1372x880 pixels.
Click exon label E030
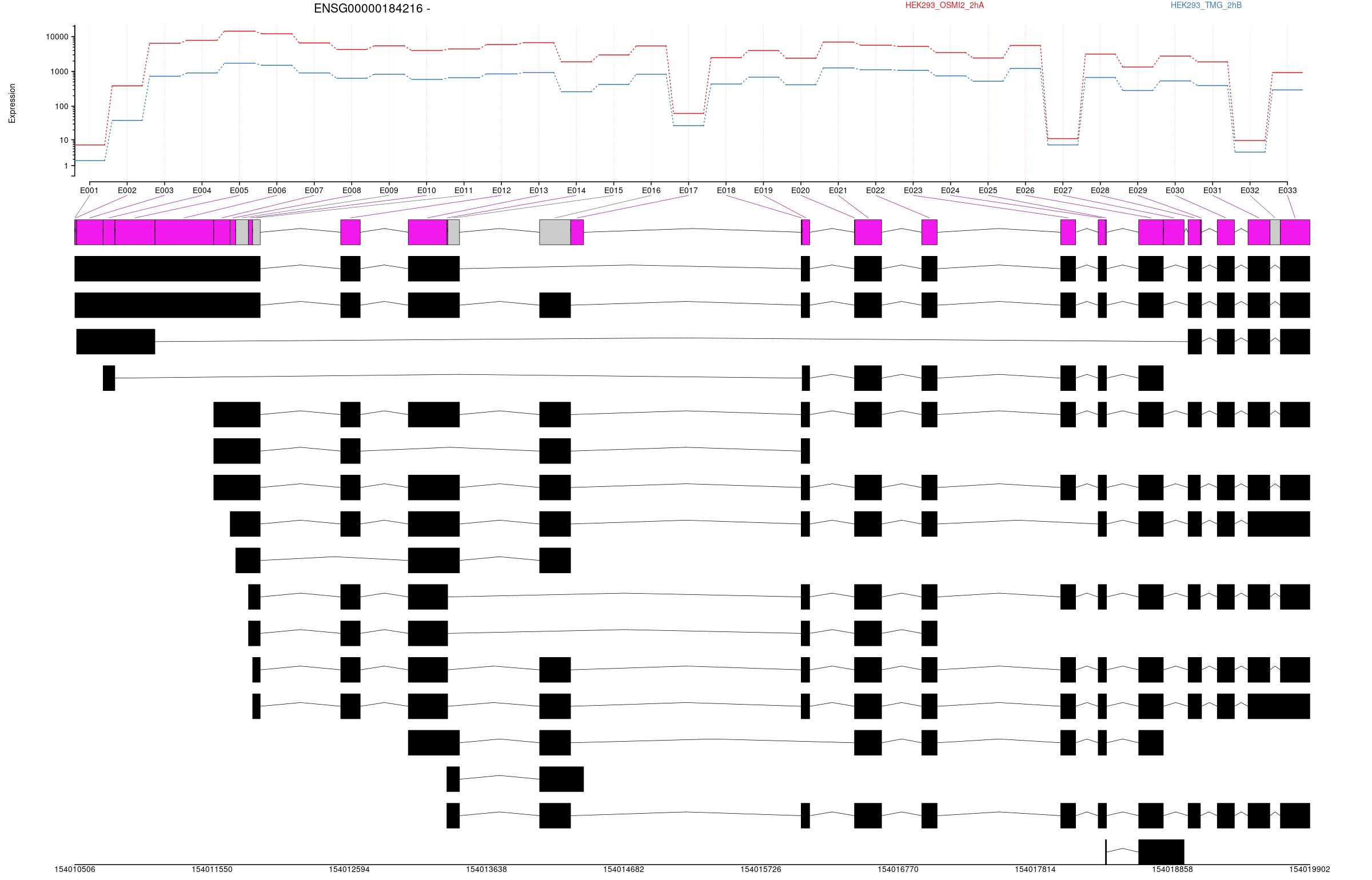tap(1175, 190)
